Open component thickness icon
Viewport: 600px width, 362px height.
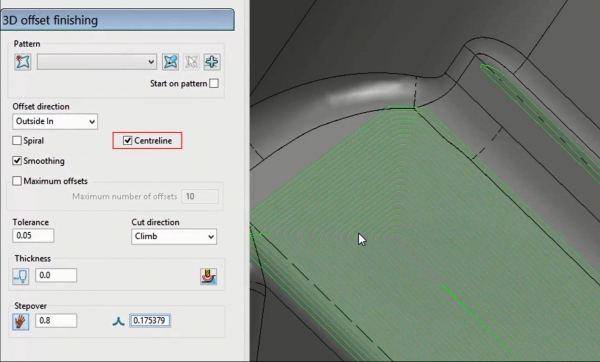coord(209,276)
